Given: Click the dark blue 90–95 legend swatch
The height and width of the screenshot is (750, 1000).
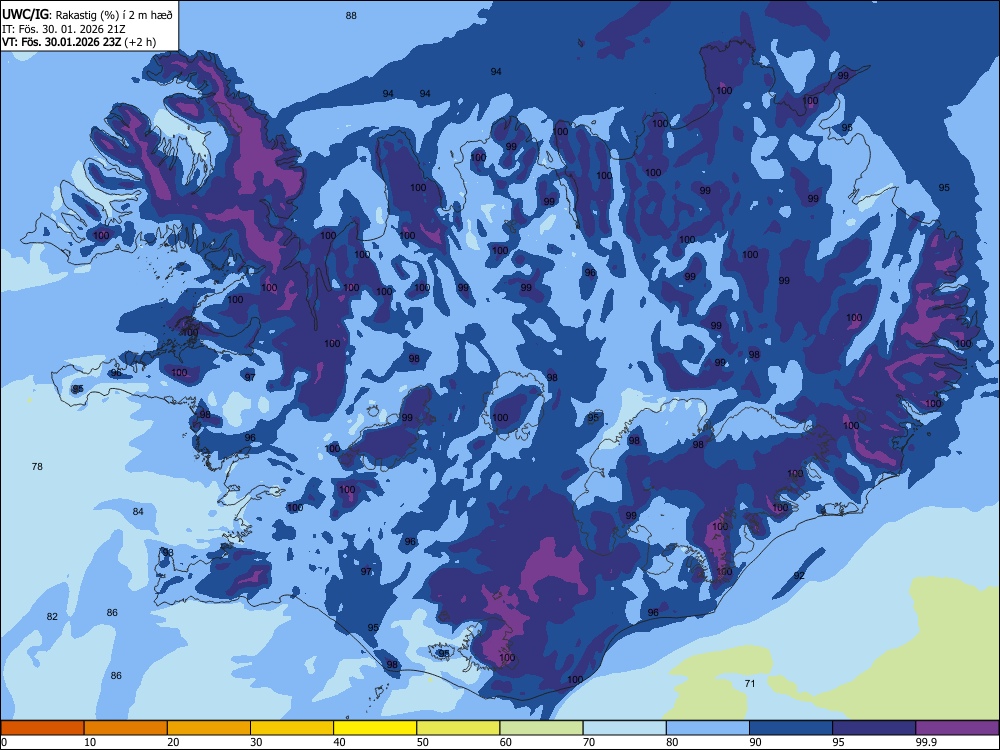Looking at the screenshot, I should (x=791, y=728).
